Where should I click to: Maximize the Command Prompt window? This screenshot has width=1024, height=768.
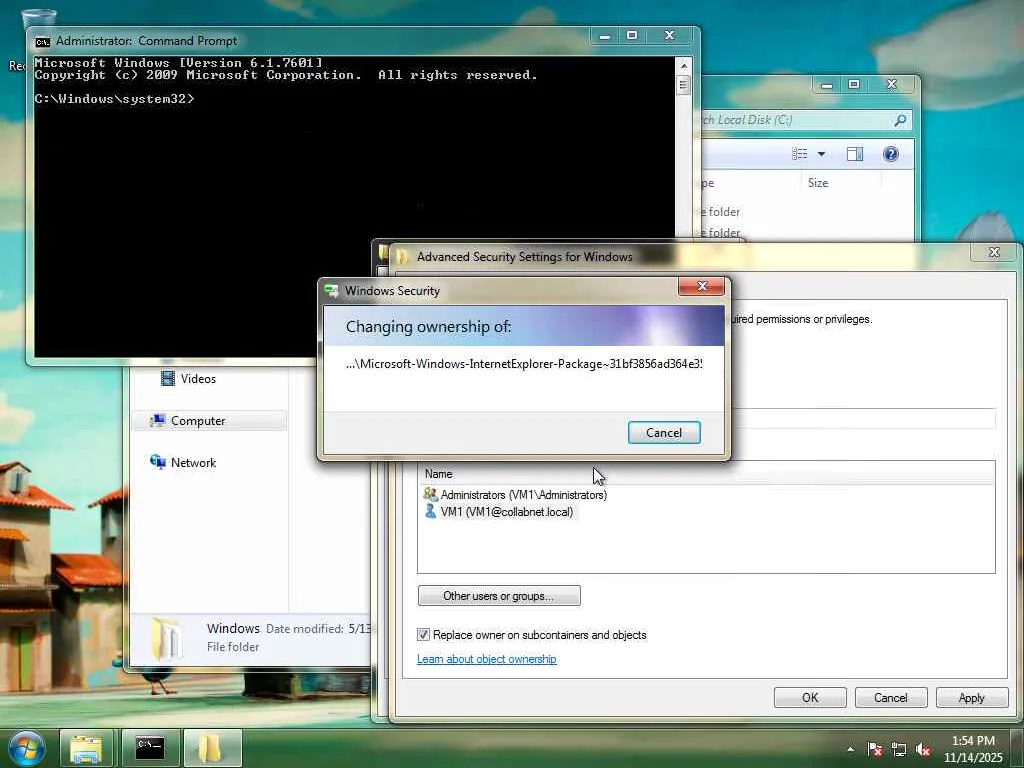pos(632,35)
